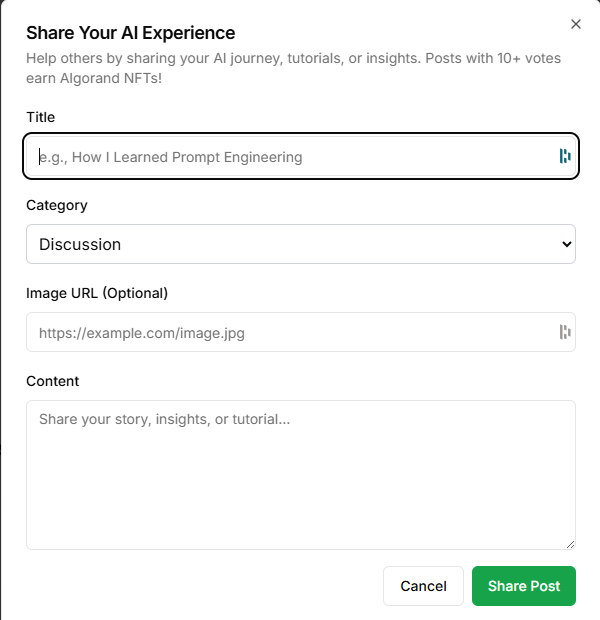Click inside the Content text area

[300, 475]
